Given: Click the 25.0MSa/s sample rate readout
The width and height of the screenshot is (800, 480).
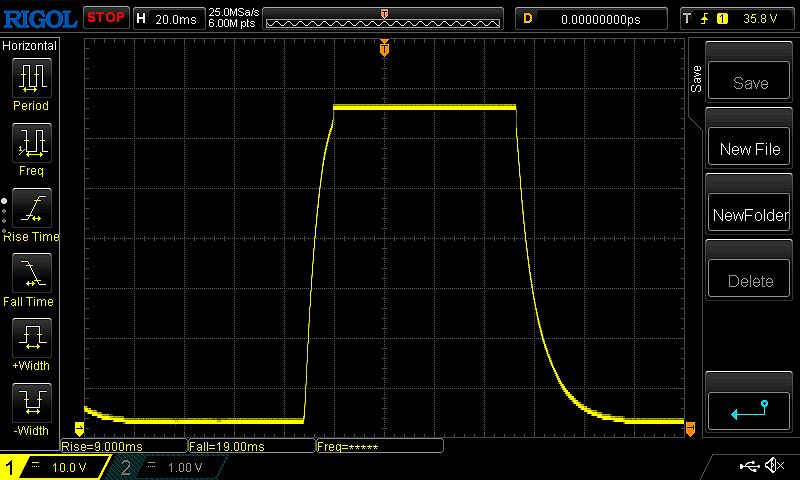Looking at the screenshot, I should click(234, 12).
